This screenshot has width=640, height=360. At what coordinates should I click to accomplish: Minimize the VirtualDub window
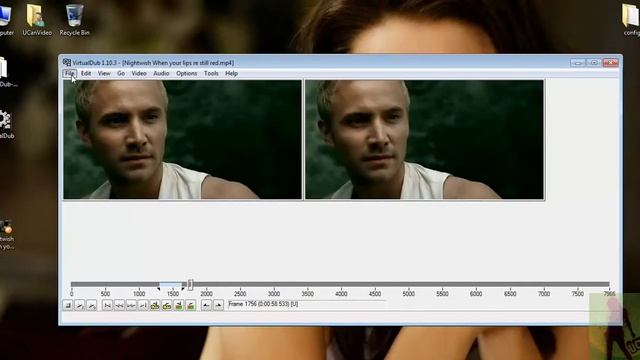(x=578, y=62)
